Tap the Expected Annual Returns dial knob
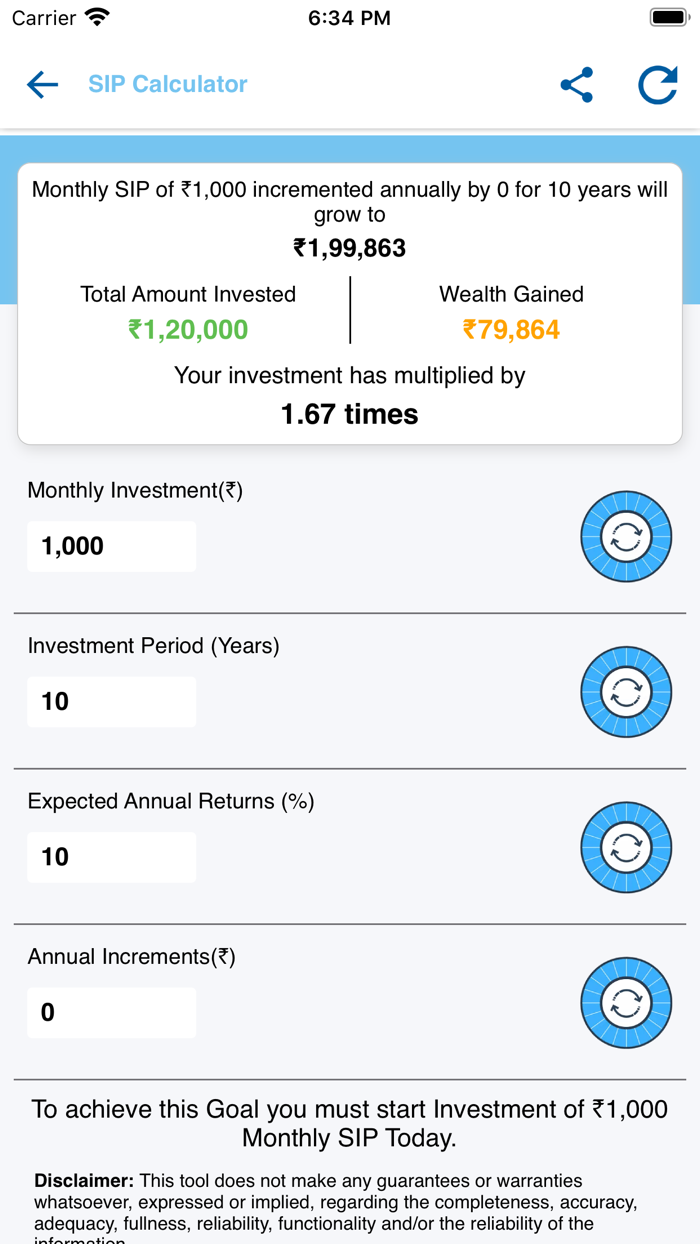This screenshot has width=700, height=1244. pos(626,848)
